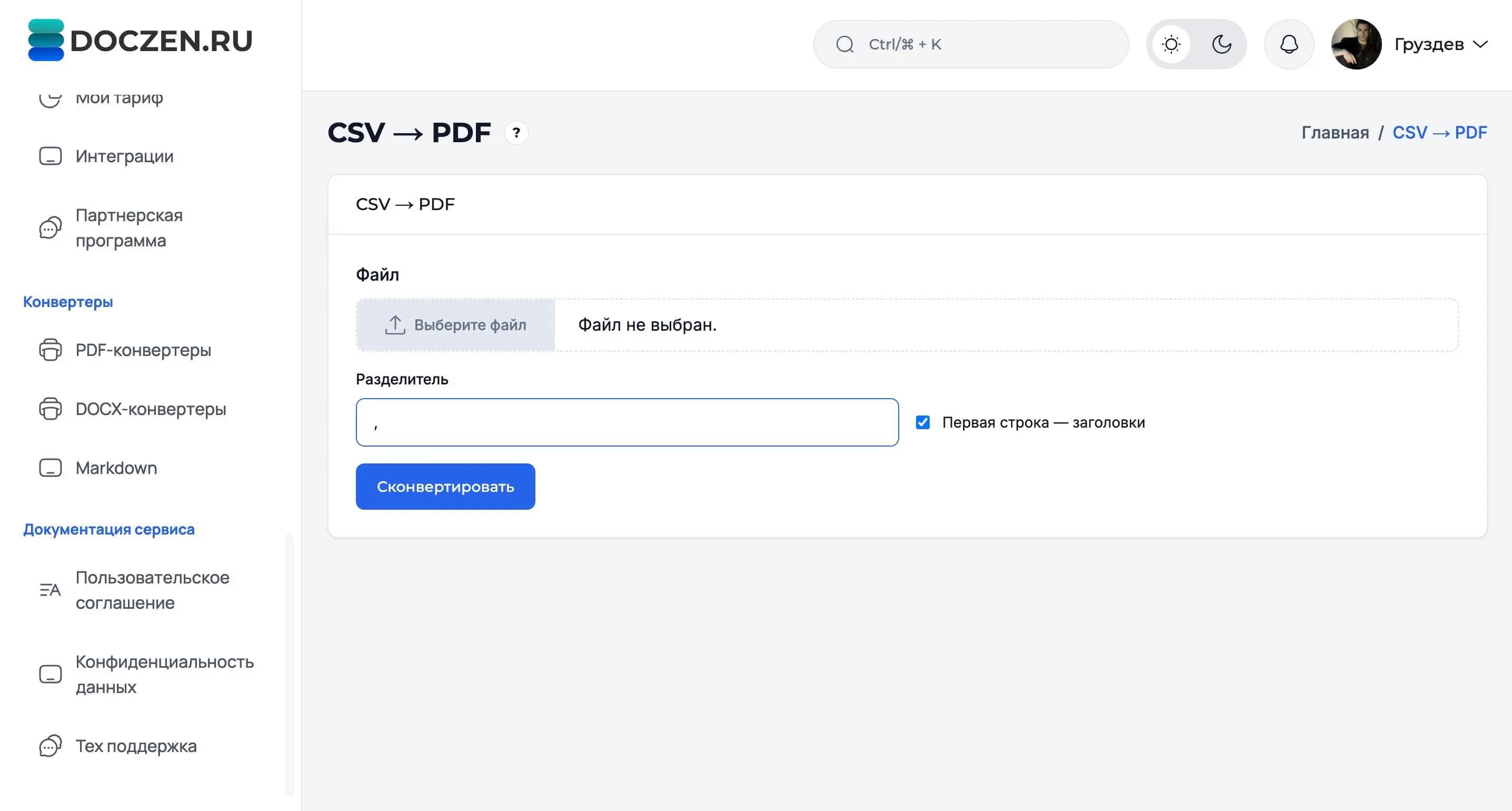This screenshot has width=1512, height=811.
Task: Switch to light theme sun icon
Action: [x=1171, y=44]
